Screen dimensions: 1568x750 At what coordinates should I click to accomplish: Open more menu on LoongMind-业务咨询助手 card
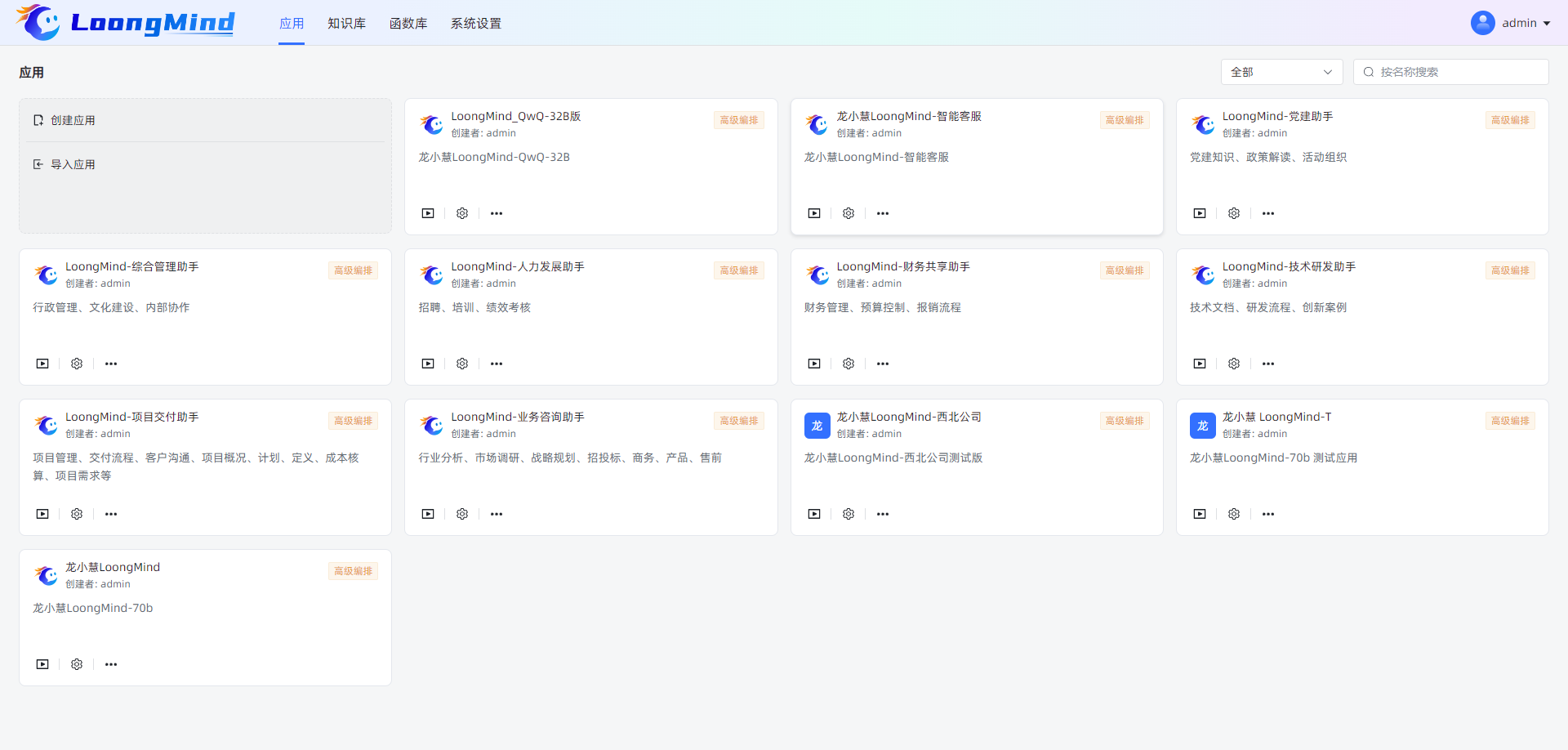[497, 514]
